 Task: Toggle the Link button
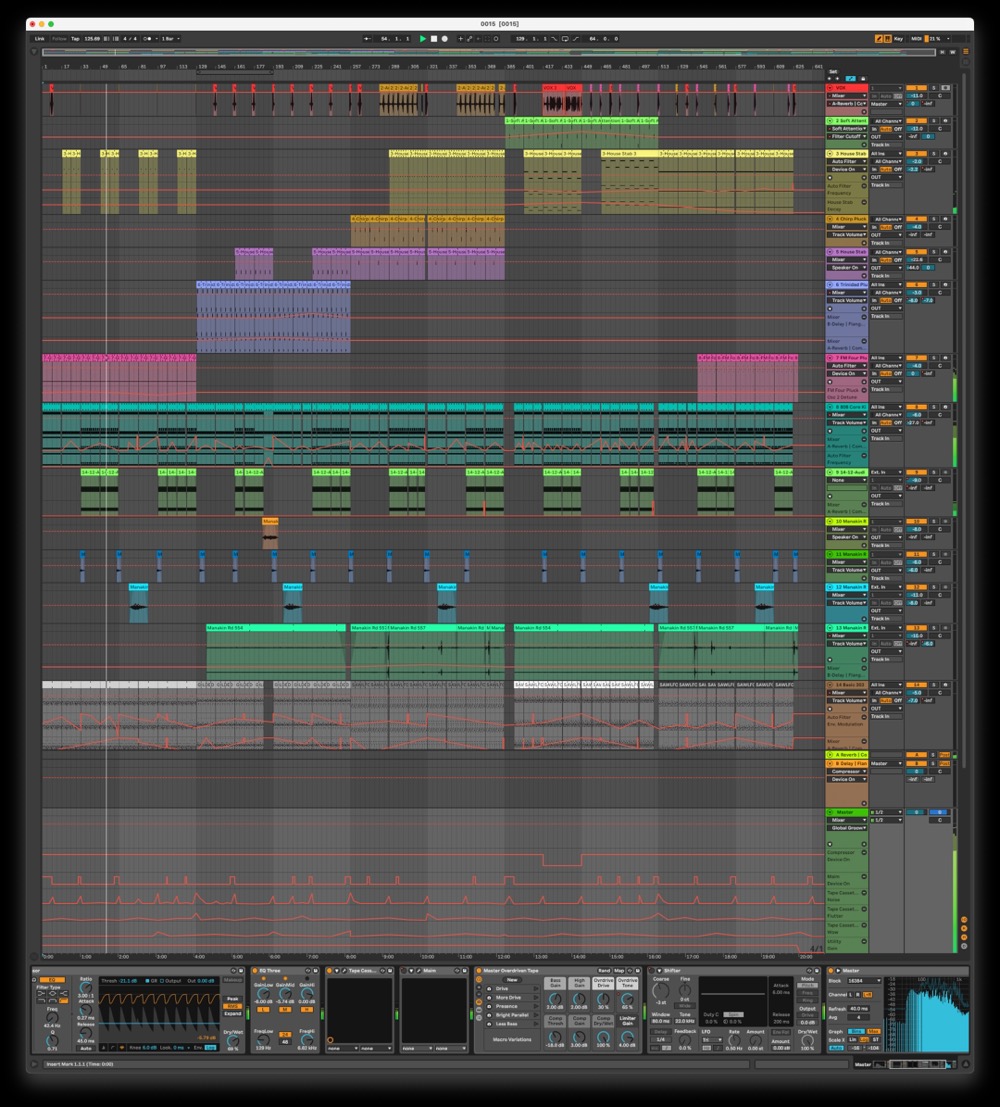(40, 39)
